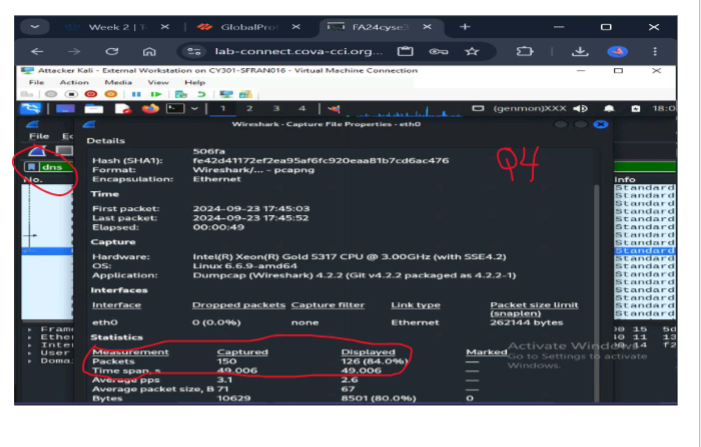Click the clipboard icon in address bar

click(x=405, y=51)
